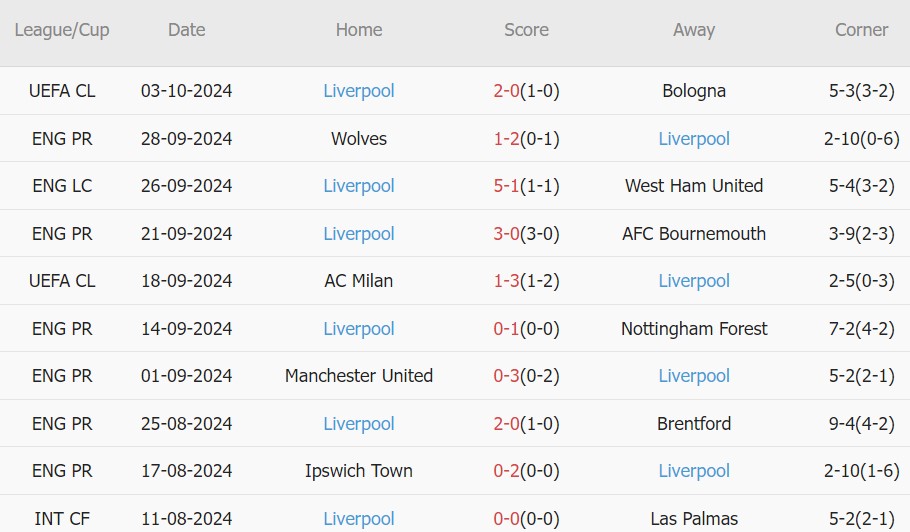Click the Date column header
The height and width of the screenshot is (532, 910).
[x=187, y=30]
